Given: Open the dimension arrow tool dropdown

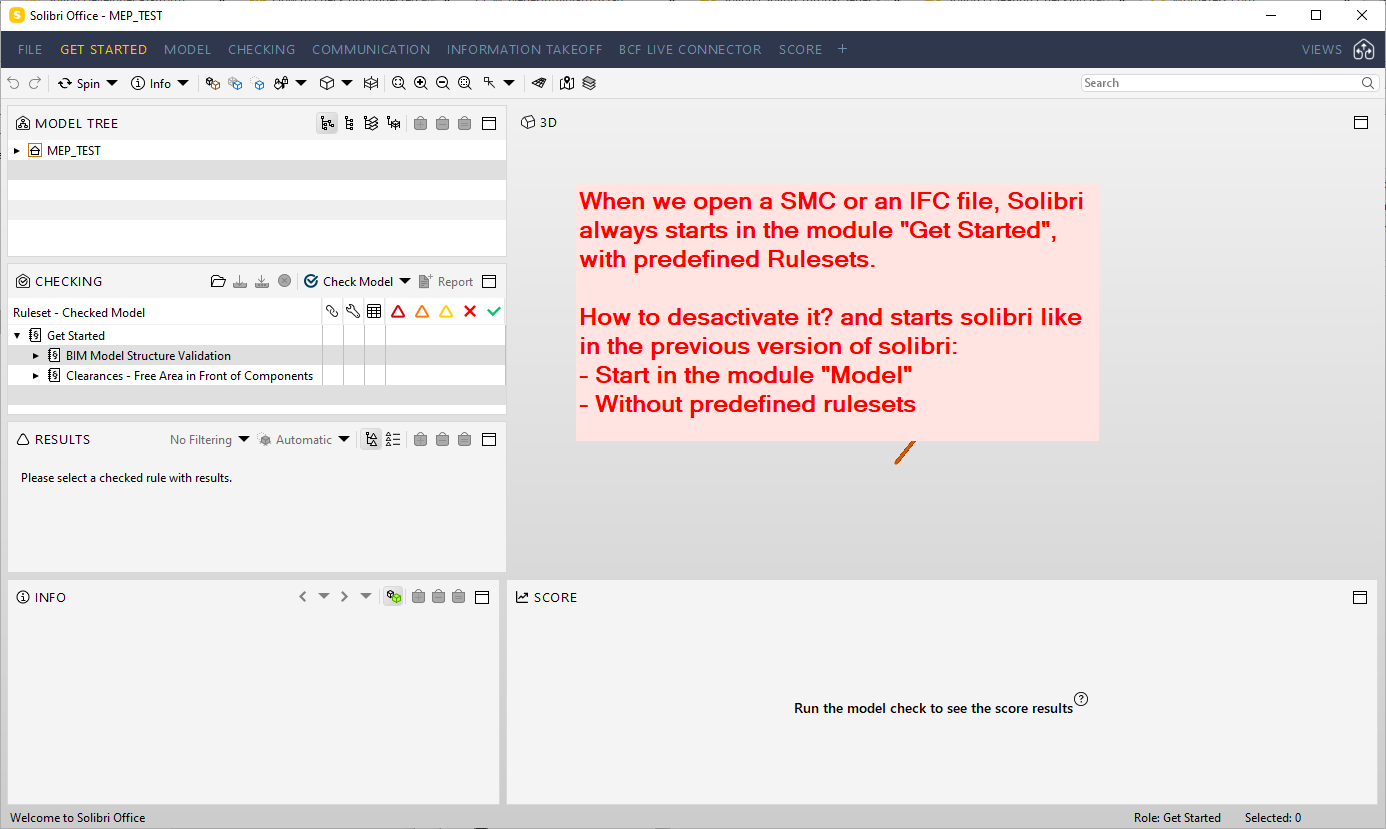Looking at the screenshot, I should click(x=509, y=84).
